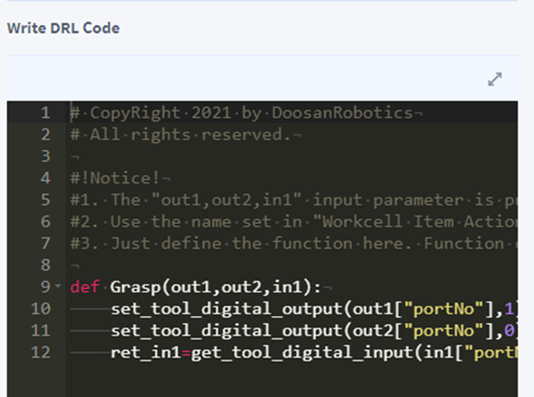This screenshot has height=397, width=534.
Task: Click get_tool_digital_input call on line 12
Action: 302,352
